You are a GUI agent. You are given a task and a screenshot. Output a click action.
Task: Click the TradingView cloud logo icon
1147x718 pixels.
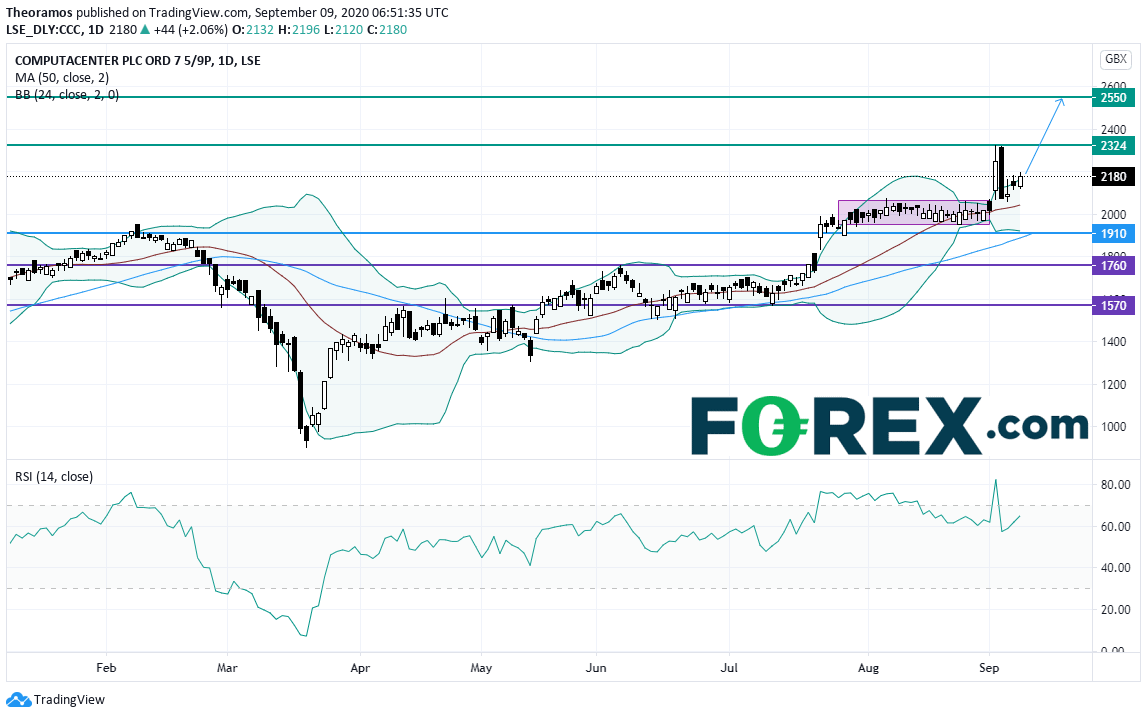point(18,700)
